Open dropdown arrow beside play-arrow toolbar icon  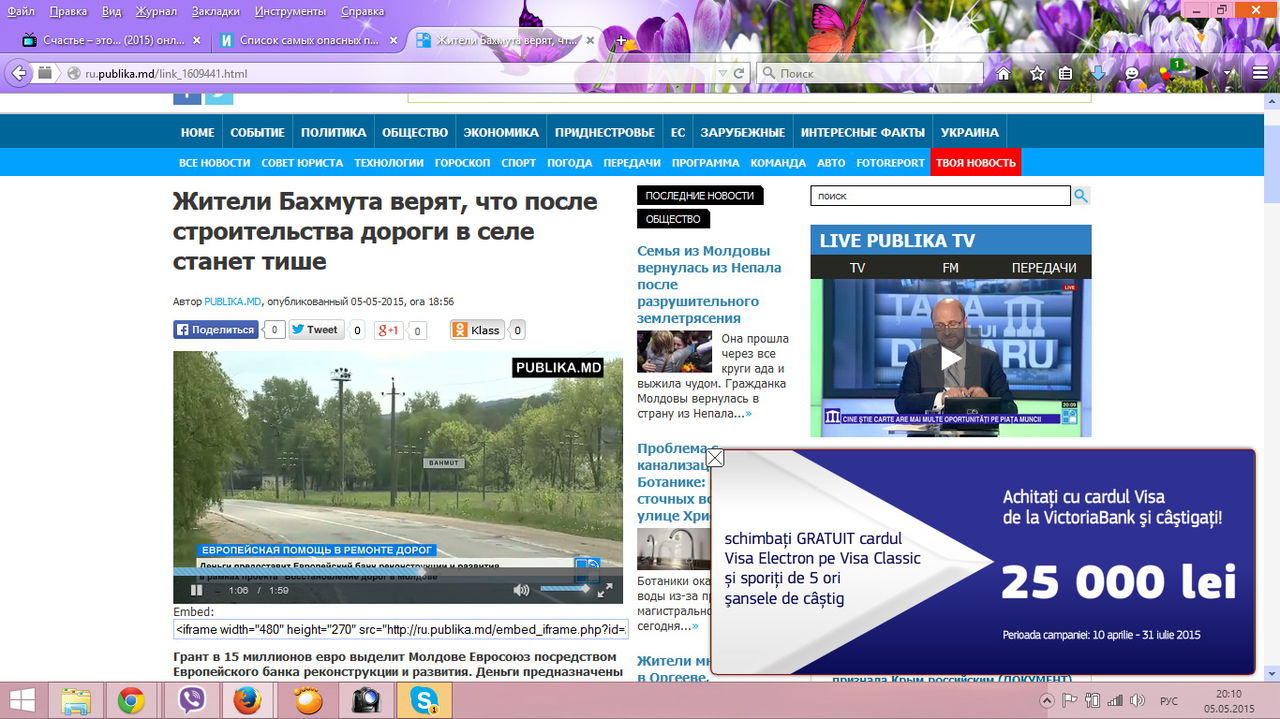tap(1228, 73)
